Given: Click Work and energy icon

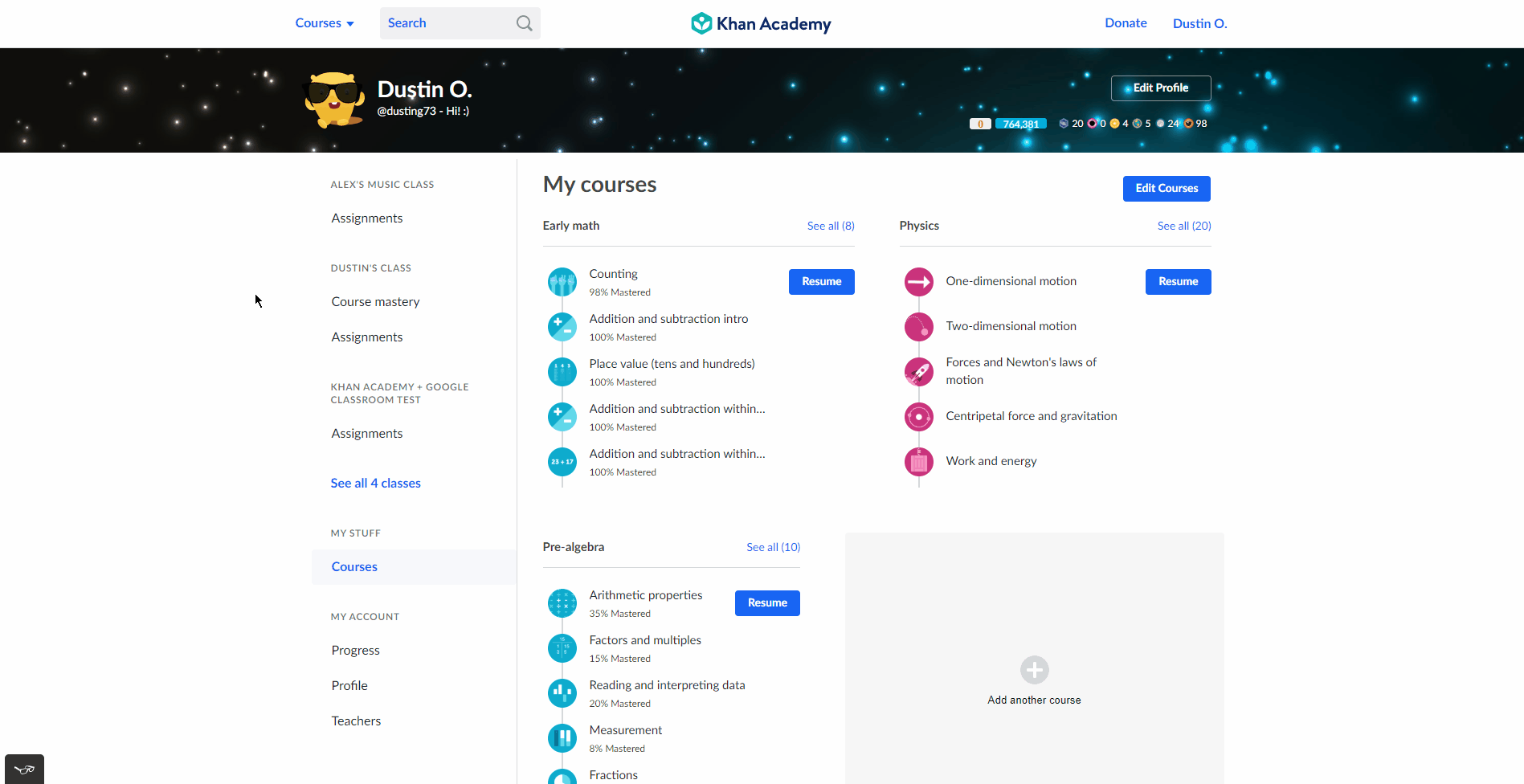Looking at the screenshot, I should tap(919, 462).
